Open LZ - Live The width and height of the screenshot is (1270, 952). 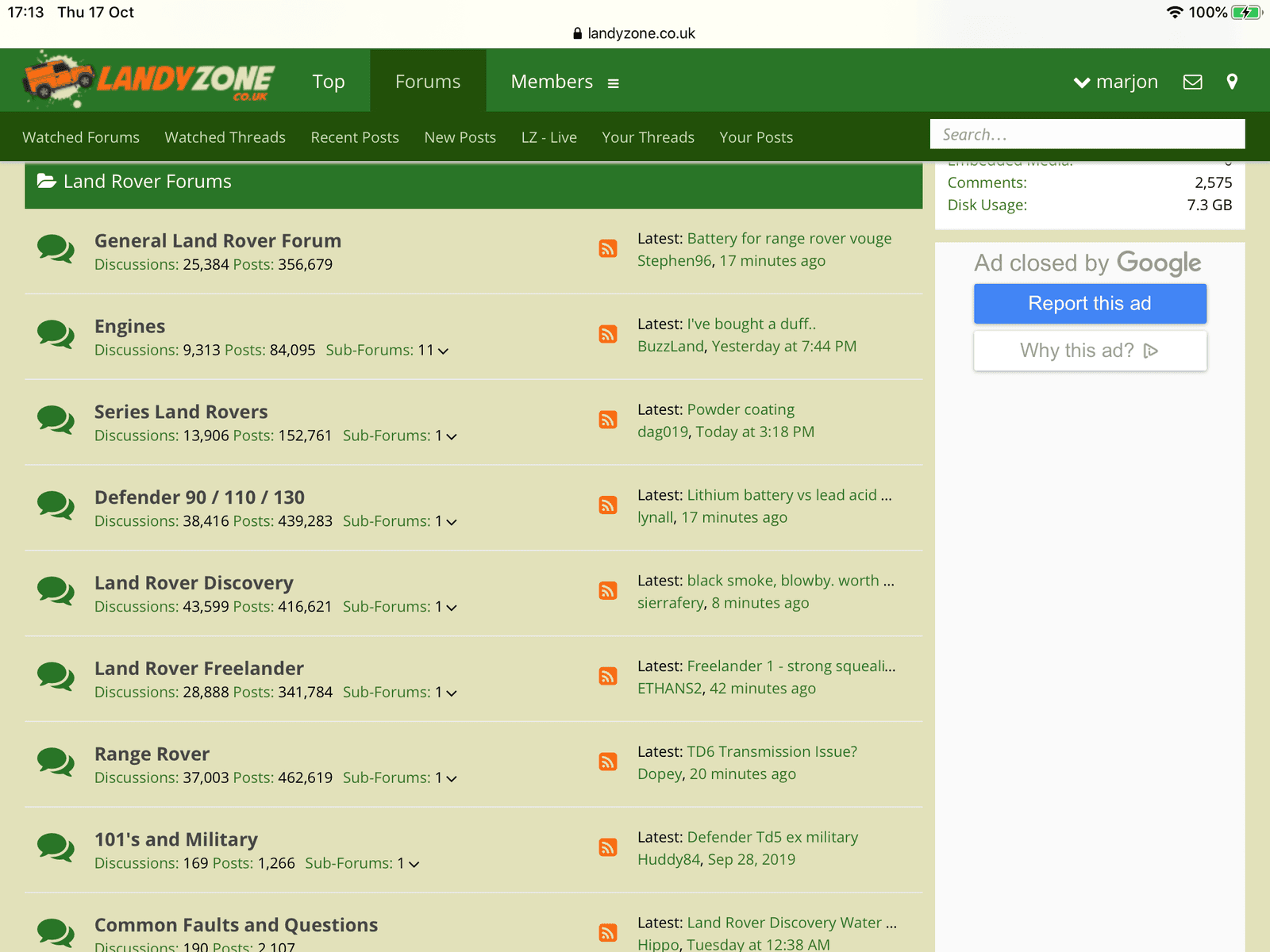[x=549, y=137]
